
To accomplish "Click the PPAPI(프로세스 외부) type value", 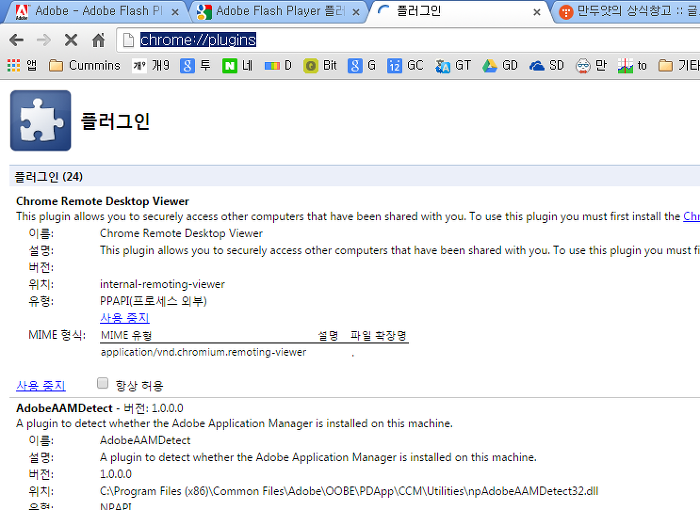I will coord(153,301).
